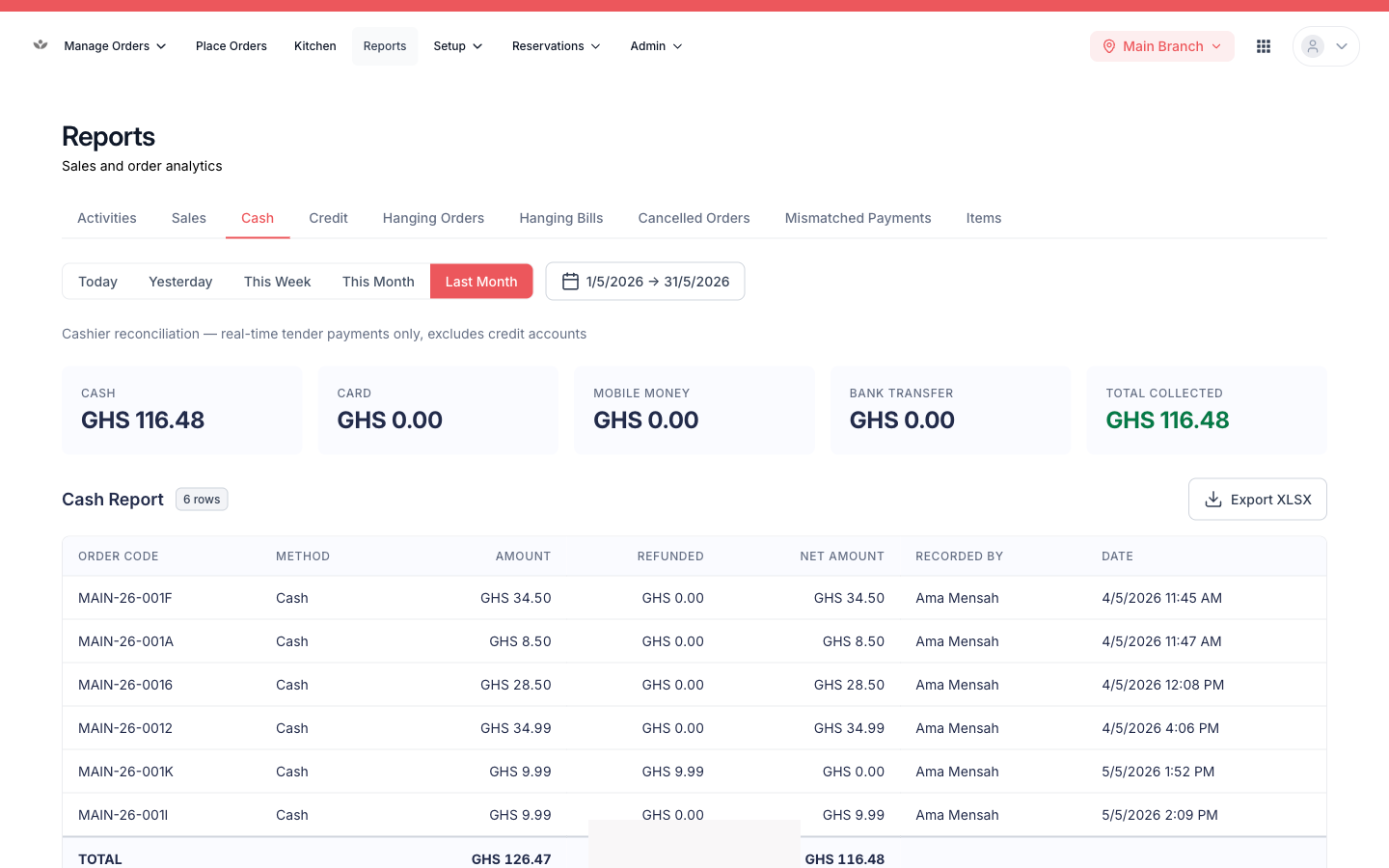1389x868 pixels.
Task: Open the Main Branch selector
Action: 1162,46
